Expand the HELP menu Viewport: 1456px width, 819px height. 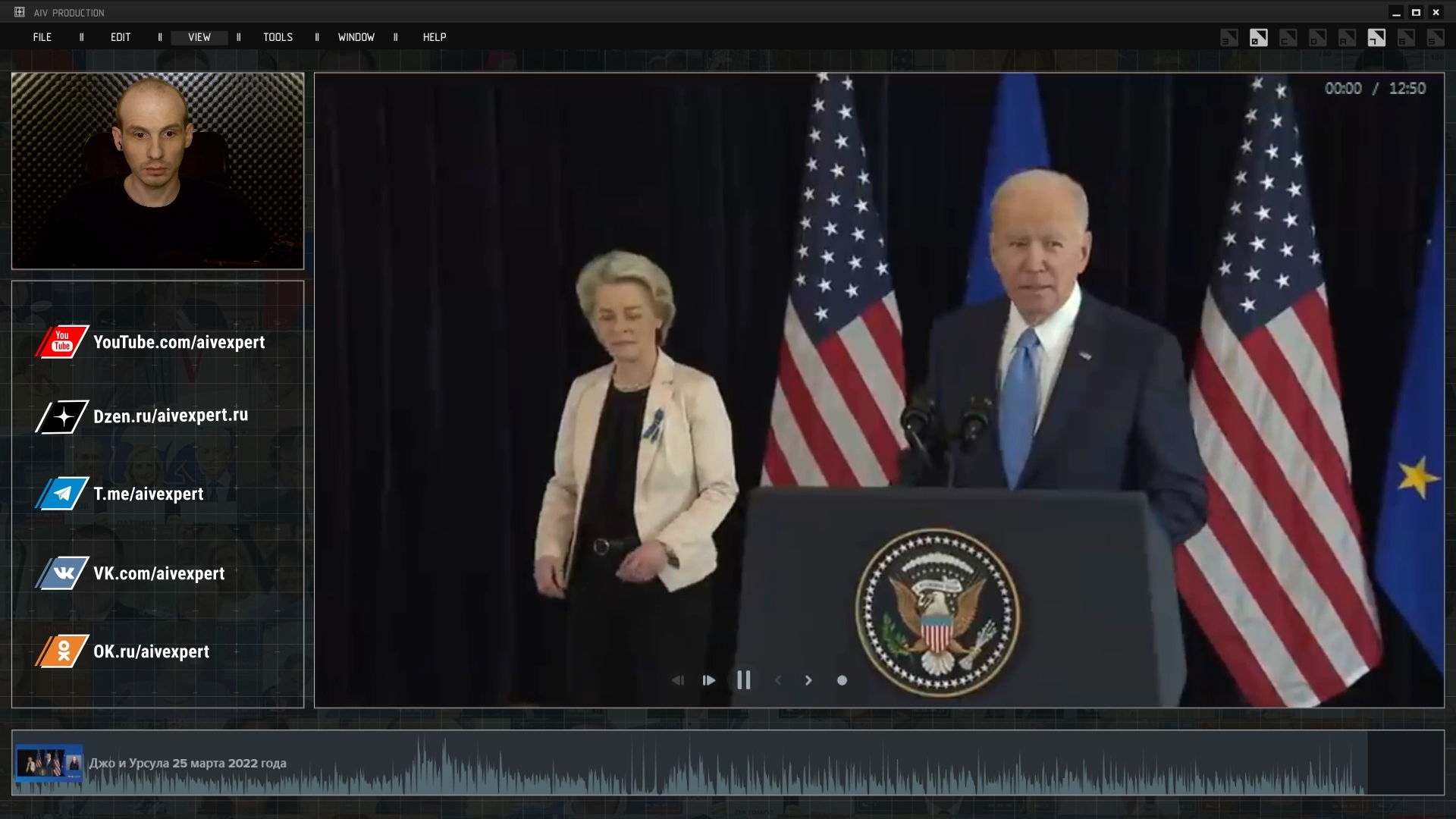coord(435,37)
